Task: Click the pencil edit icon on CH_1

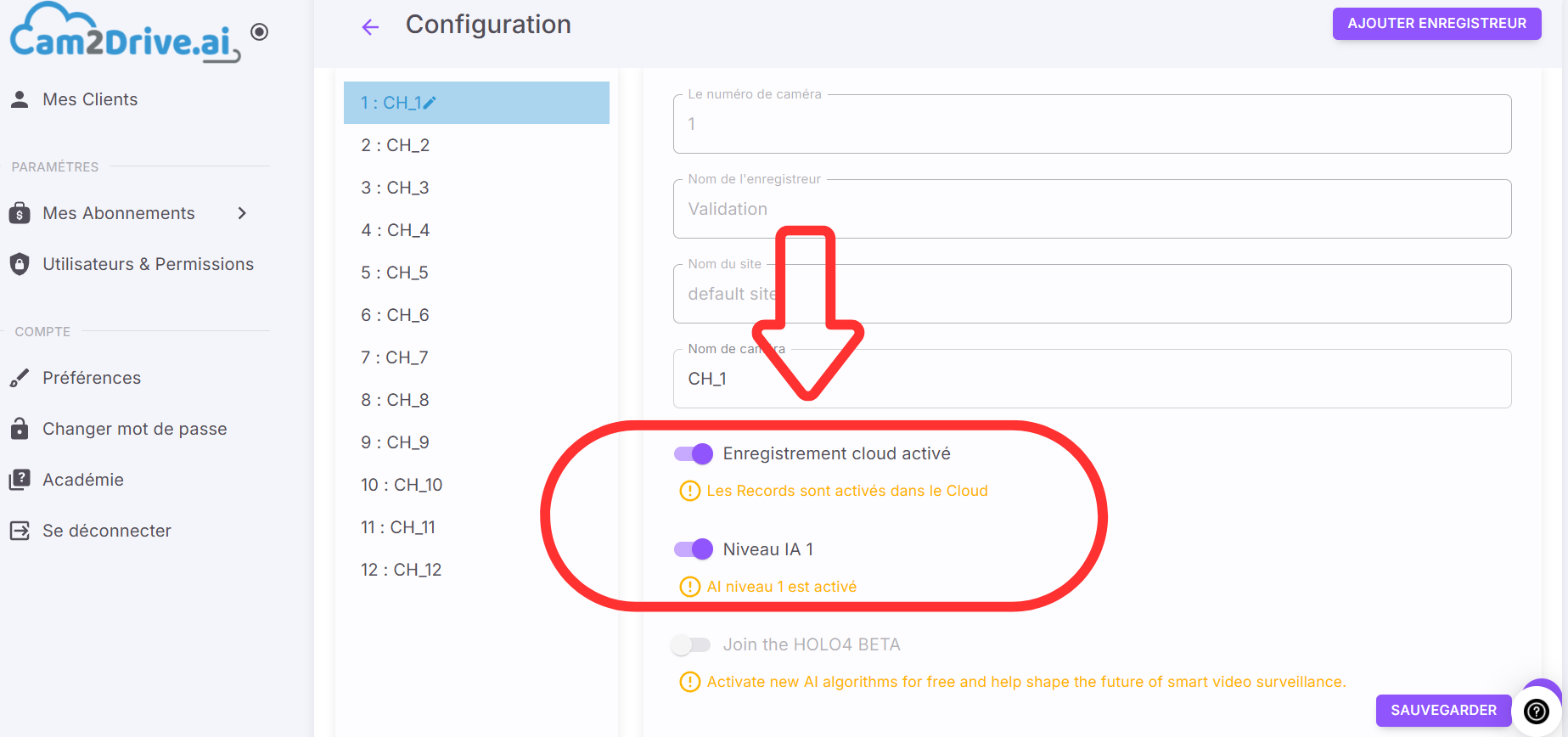Action: 430,103
